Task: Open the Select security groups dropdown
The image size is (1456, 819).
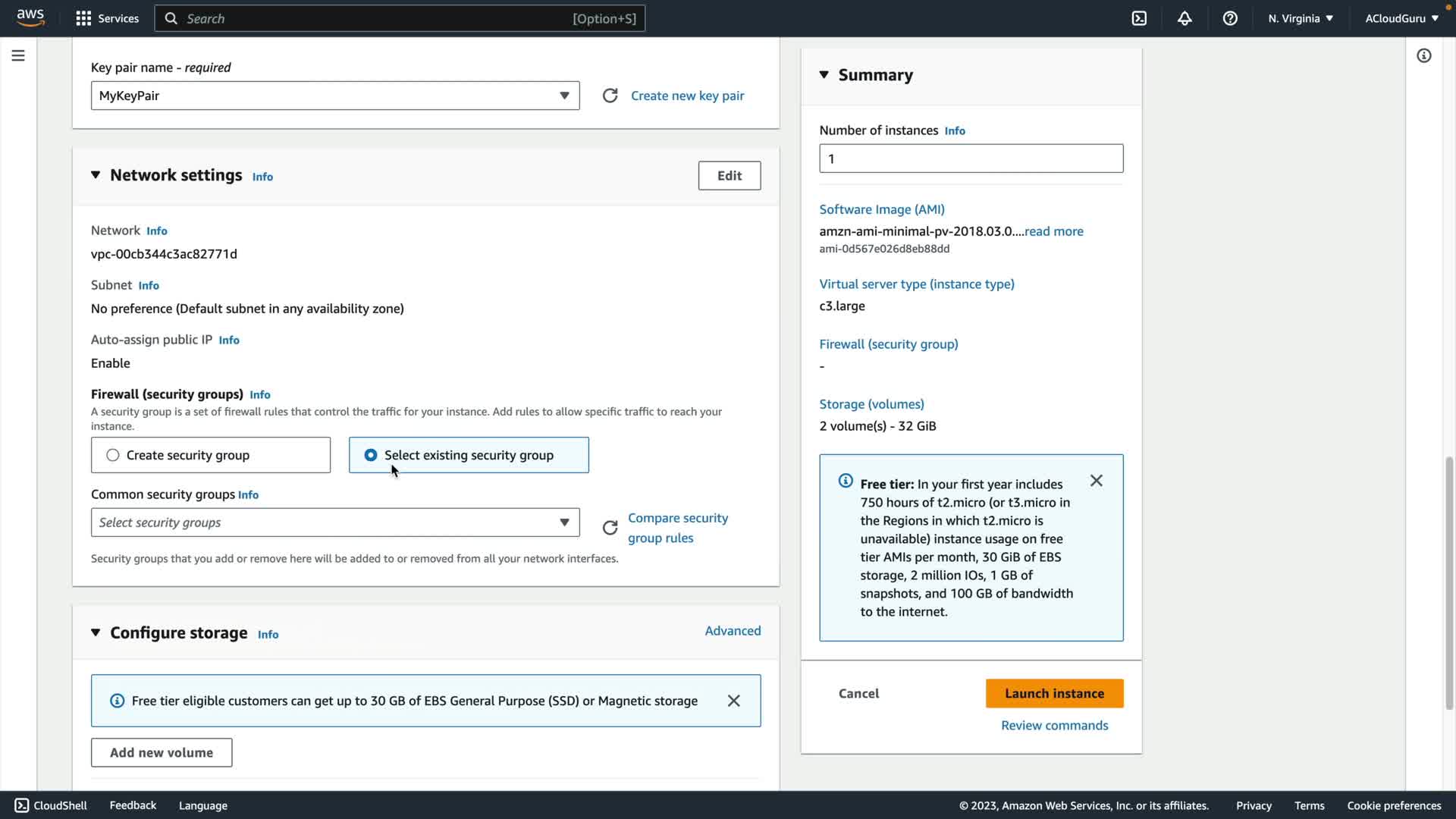Action: (x=335, y=522)
